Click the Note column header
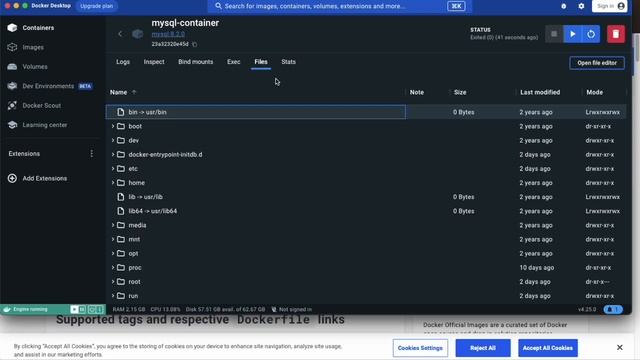The image size is (640, 360). [x=417, y=92]
